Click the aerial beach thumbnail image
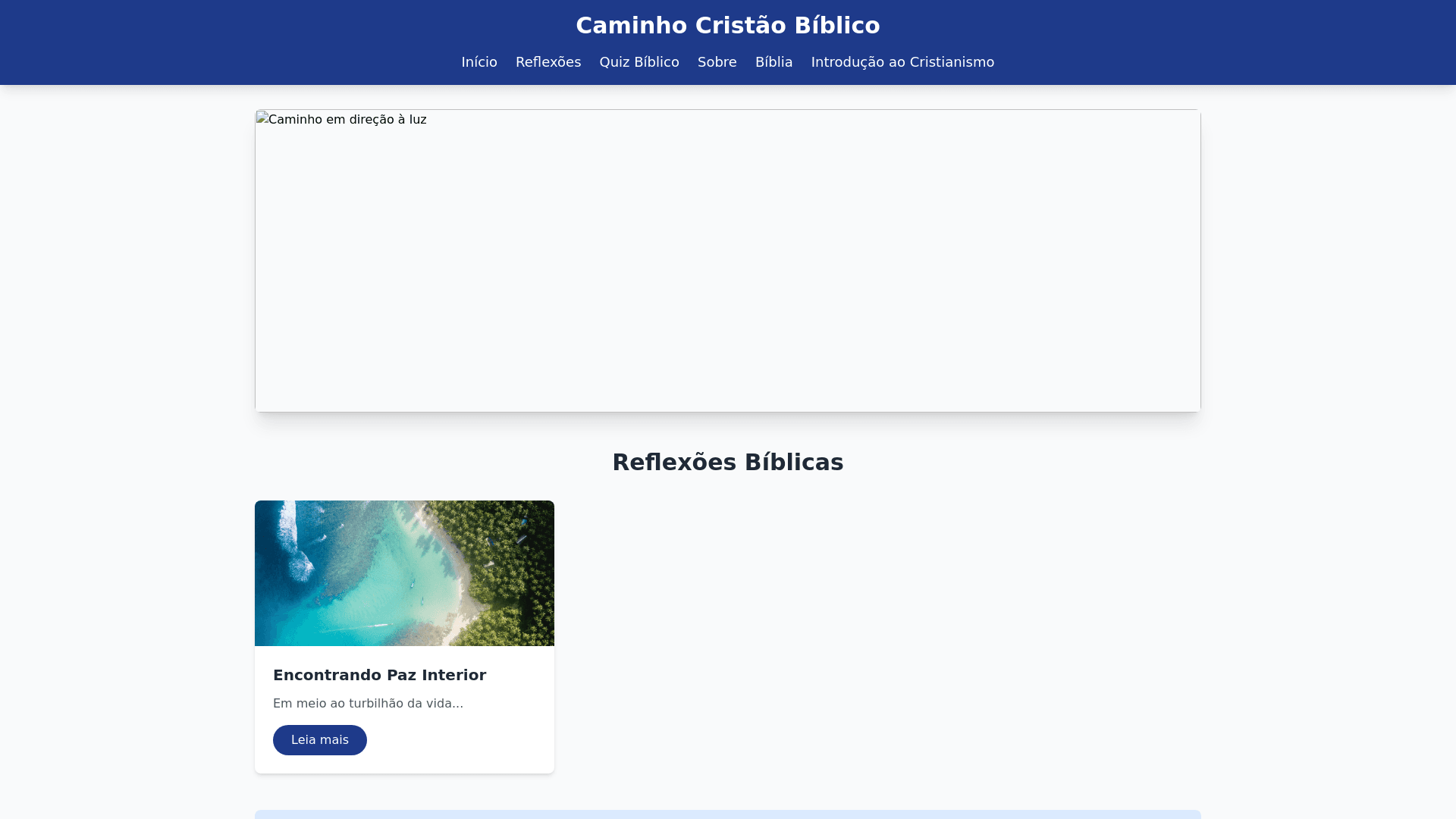The height and width of the screenshot is (819, 1456). (404, 573)
